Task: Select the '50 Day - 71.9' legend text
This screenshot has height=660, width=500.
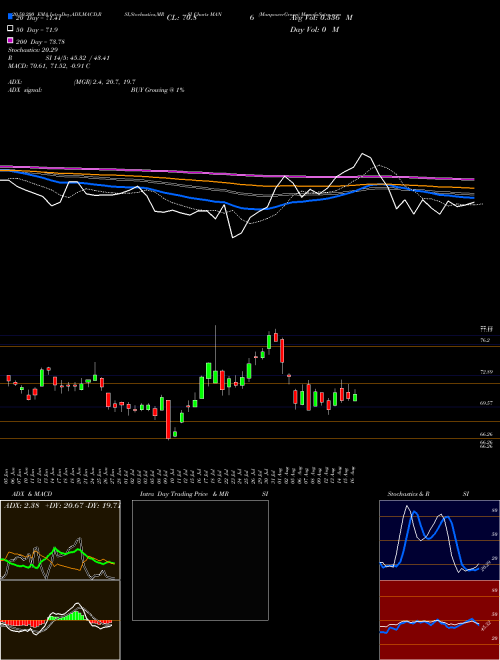Action: pos(37,30)
